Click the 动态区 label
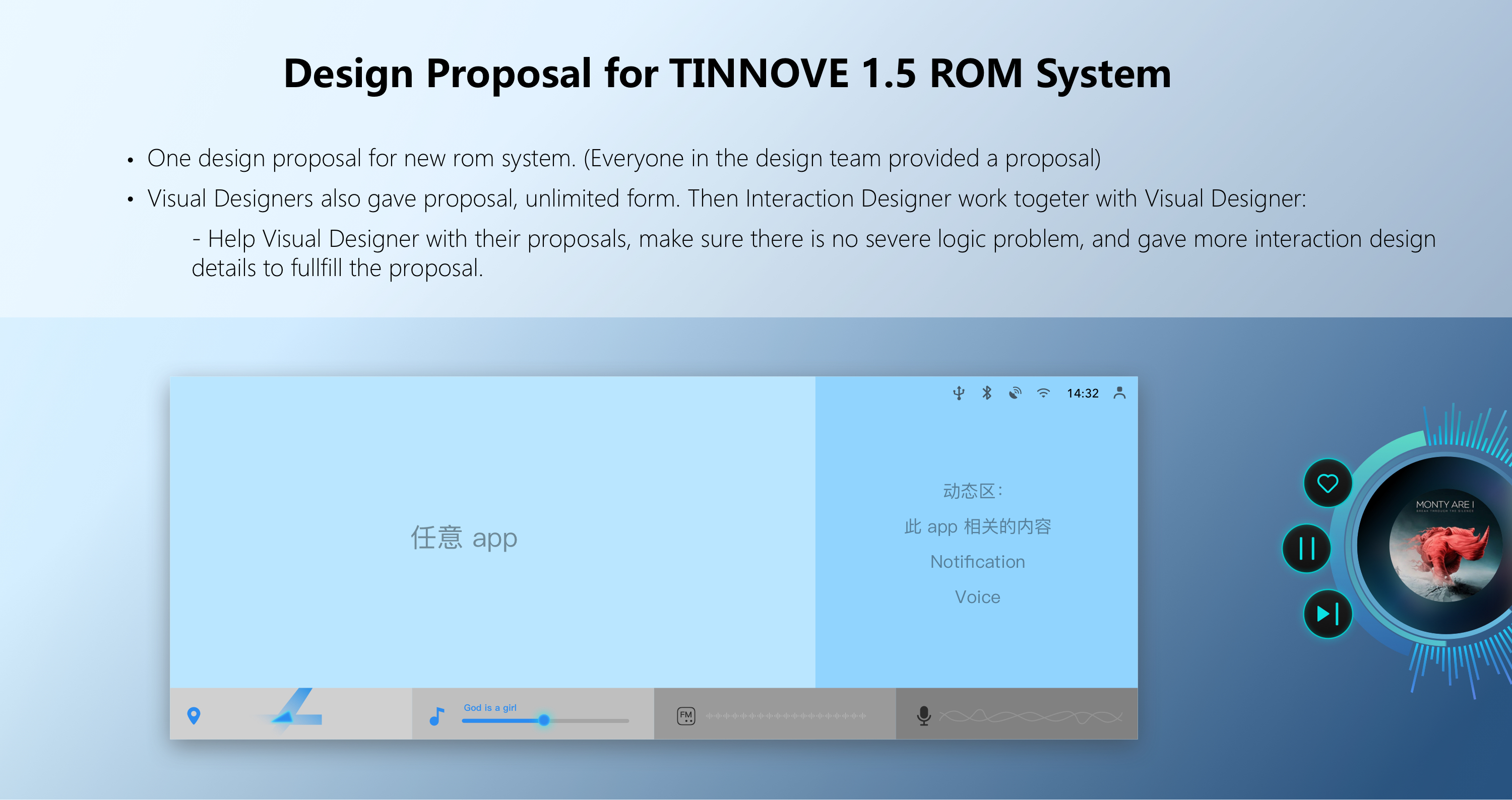1512x800 pixels. point(973,491)
